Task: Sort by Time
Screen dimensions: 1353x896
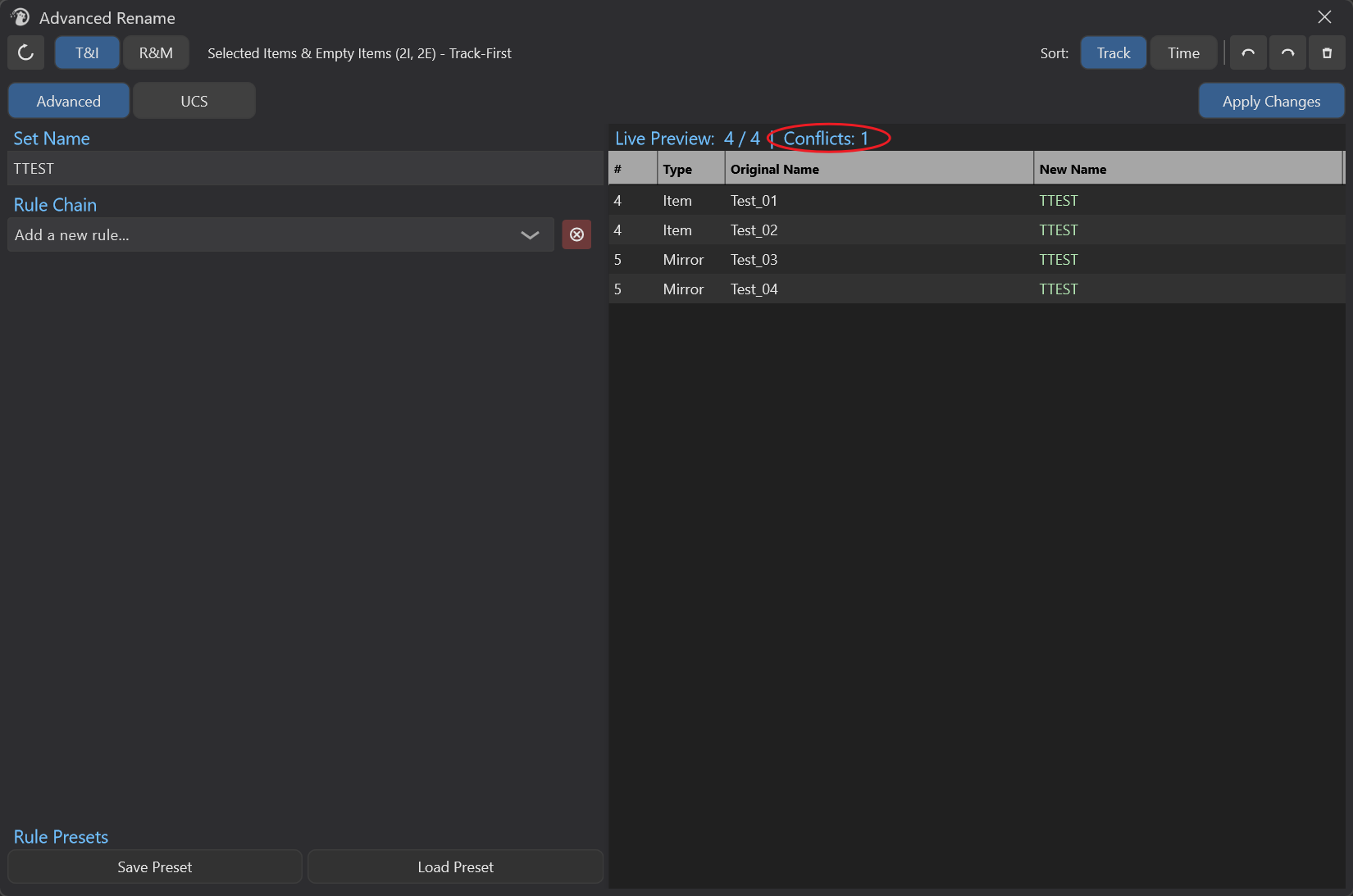Action: pos(1183,53)
